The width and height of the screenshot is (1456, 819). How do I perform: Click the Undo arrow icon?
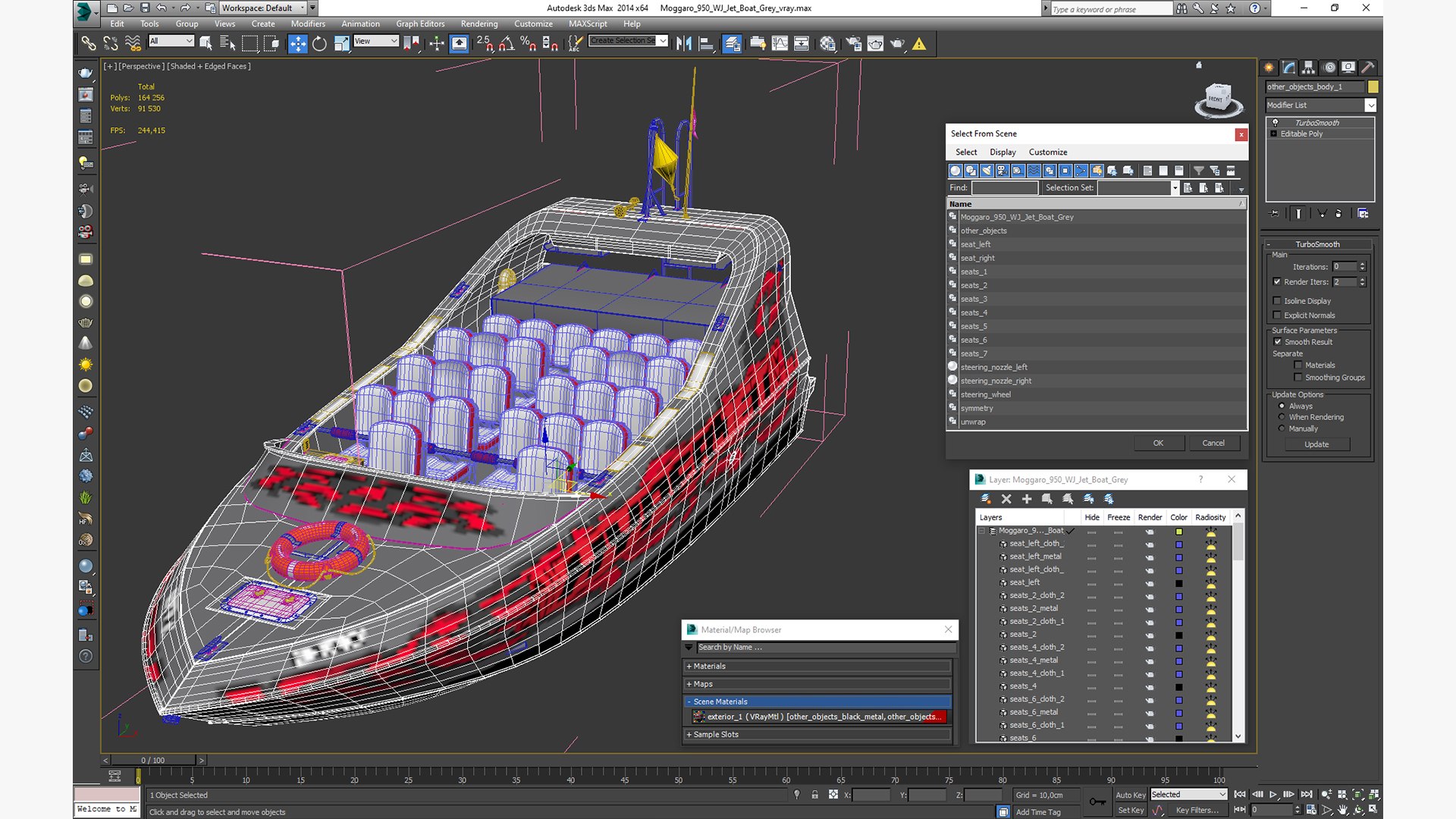click(x=162, y=8)
